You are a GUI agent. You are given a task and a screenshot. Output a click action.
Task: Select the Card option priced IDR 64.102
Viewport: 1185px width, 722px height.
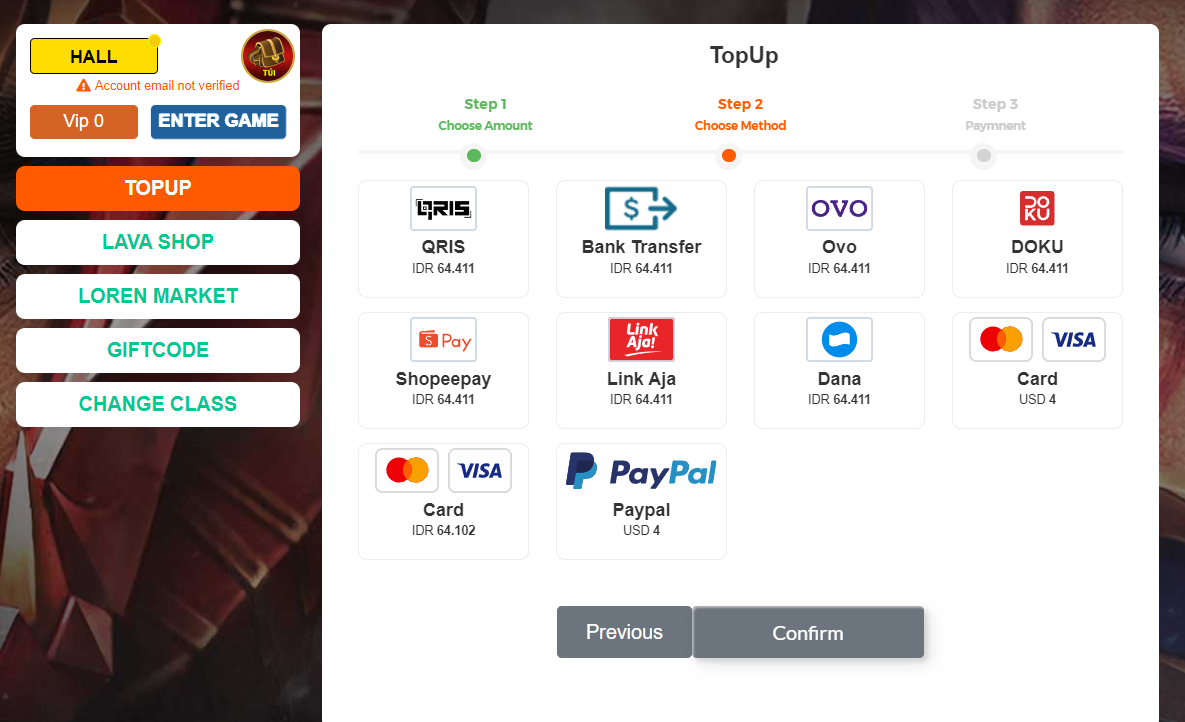(443, 501)
